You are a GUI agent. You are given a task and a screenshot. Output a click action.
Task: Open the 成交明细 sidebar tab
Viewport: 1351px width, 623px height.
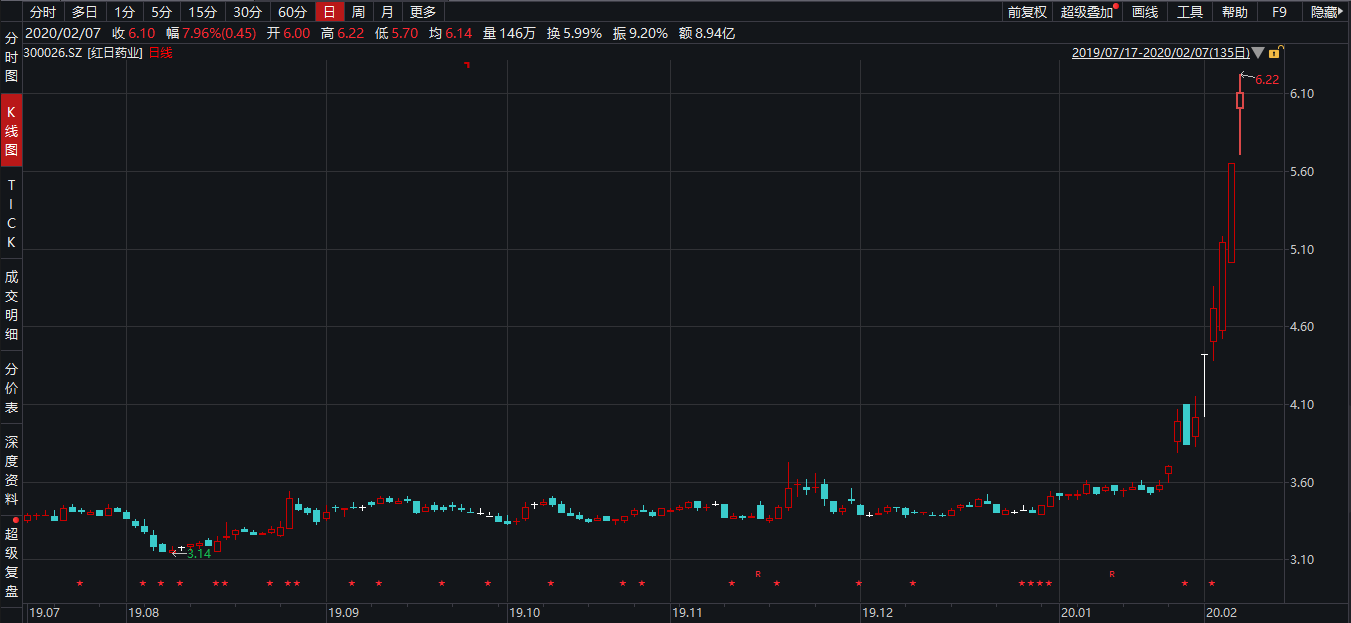[x=12, y=305]
